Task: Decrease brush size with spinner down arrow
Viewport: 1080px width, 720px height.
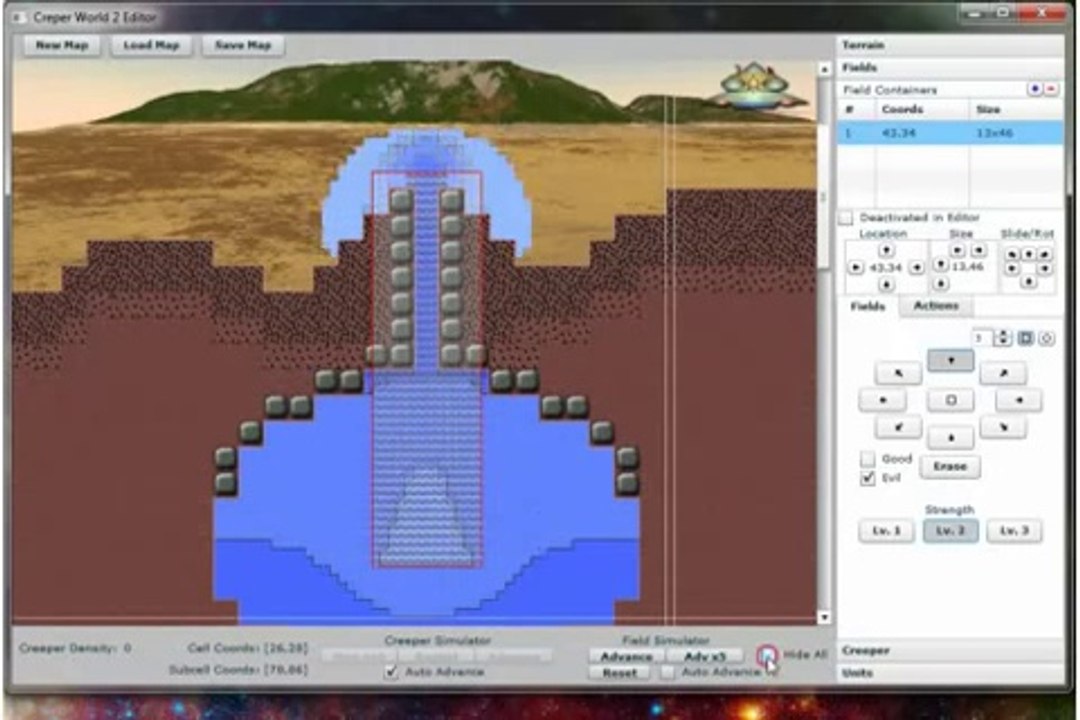Action: tap(1003, 342)
